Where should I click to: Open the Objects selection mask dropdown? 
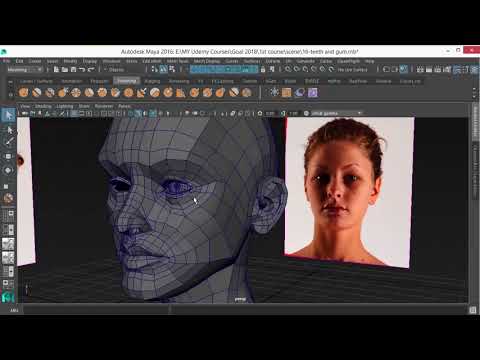(117, 70)
